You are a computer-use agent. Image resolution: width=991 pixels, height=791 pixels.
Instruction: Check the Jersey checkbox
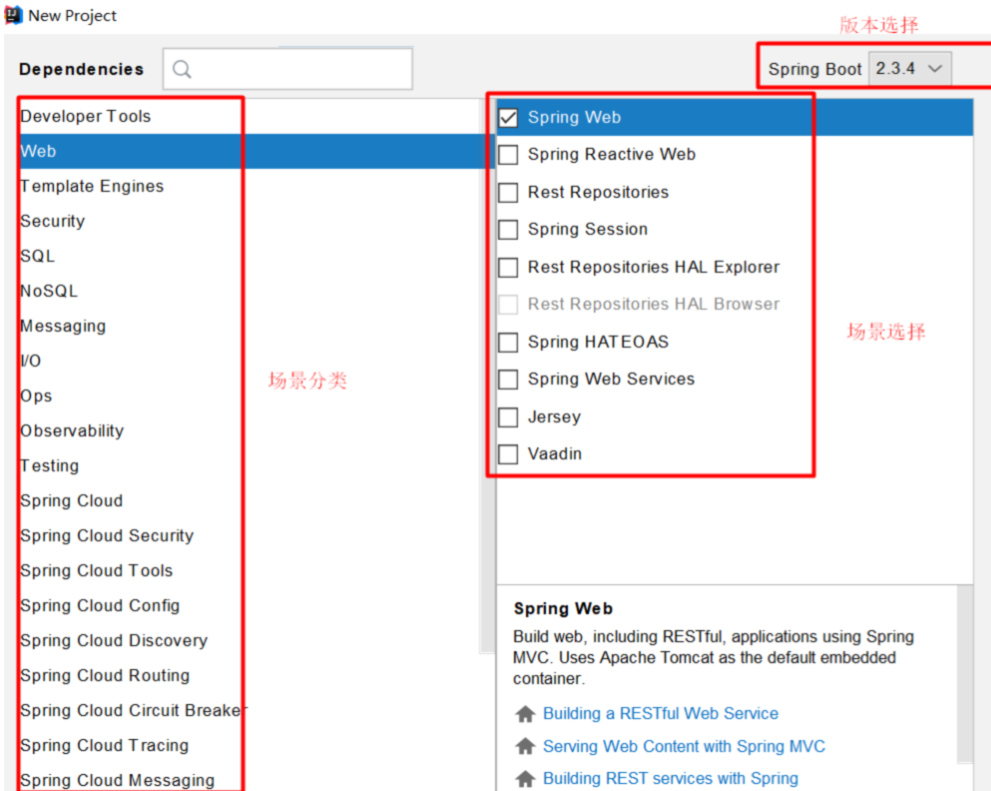[x=508, y=417]
